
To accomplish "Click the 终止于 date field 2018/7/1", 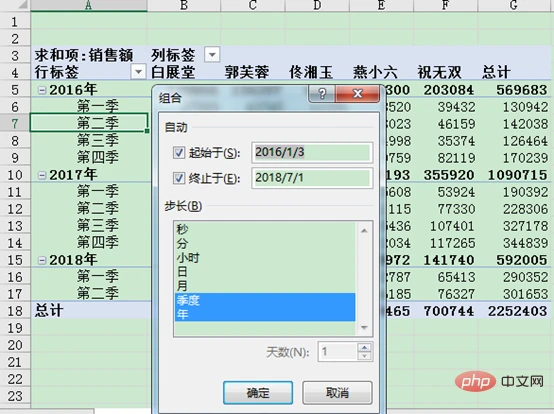I will point(312,178).
